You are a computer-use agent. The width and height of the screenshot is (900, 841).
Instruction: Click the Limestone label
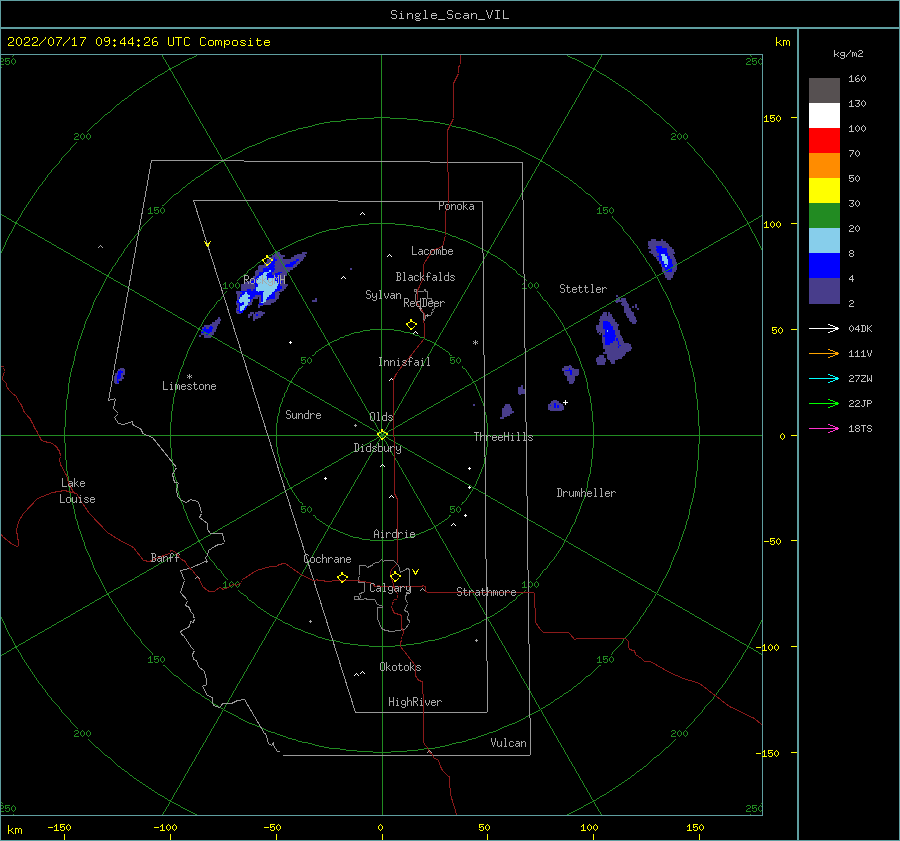pyautogui.click(x=189, y=386)
